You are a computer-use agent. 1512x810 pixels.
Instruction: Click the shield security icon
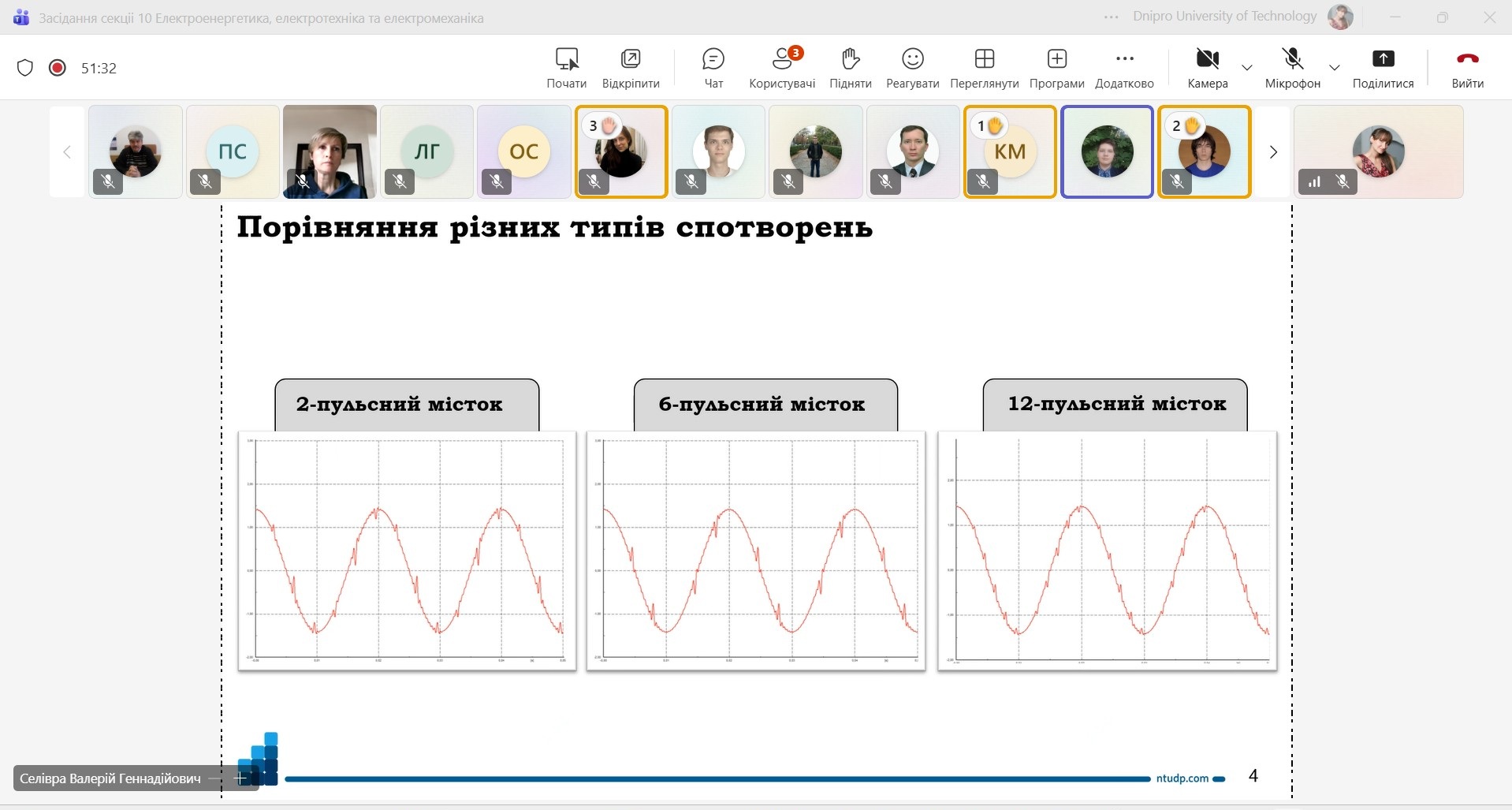[25, 68]
